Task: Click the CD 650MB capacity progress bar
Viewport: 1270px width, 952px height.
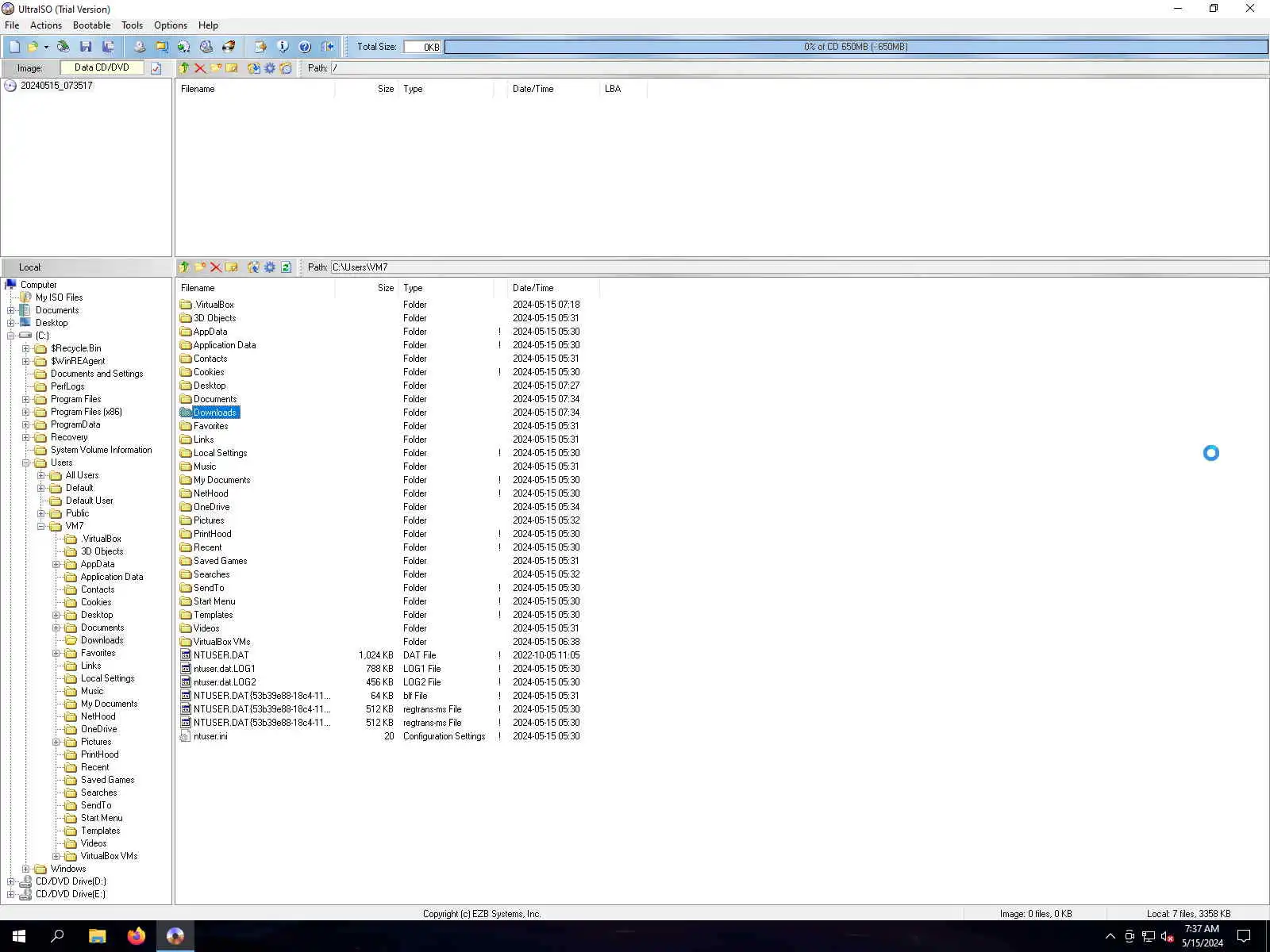Action: point(856,47)
